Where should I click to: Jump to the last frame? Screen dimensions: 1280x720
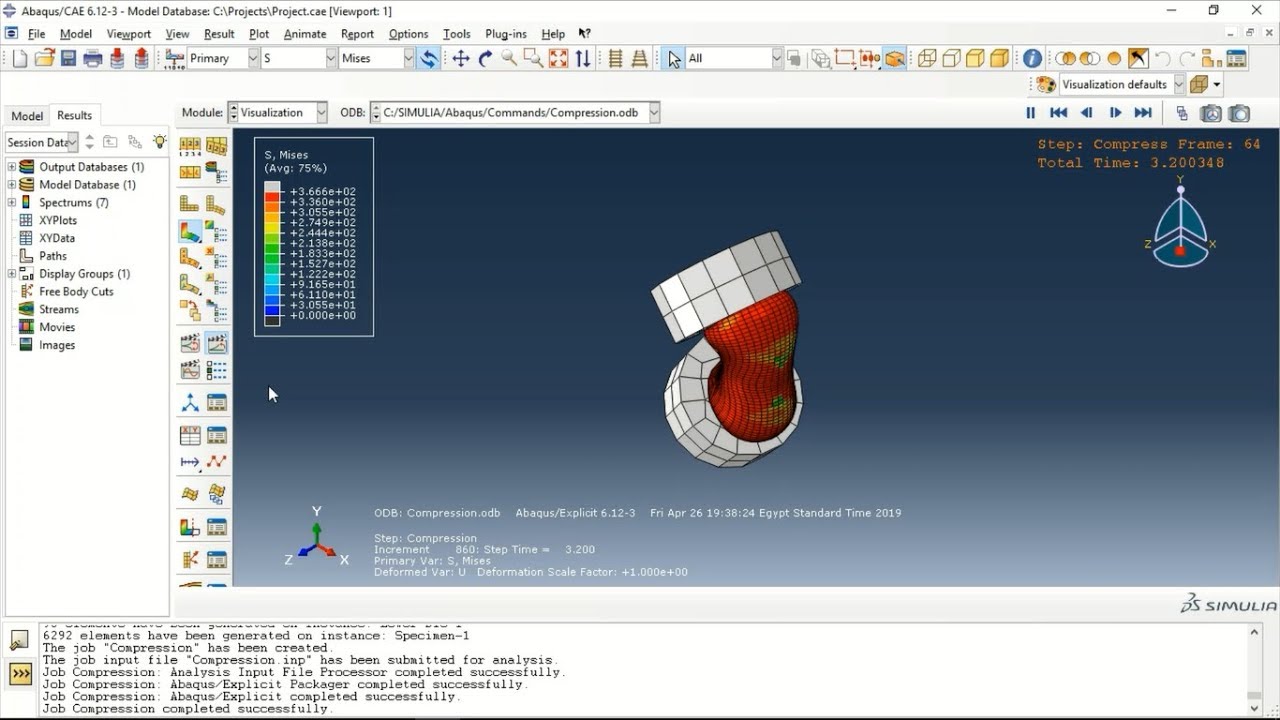[1143, 113]
